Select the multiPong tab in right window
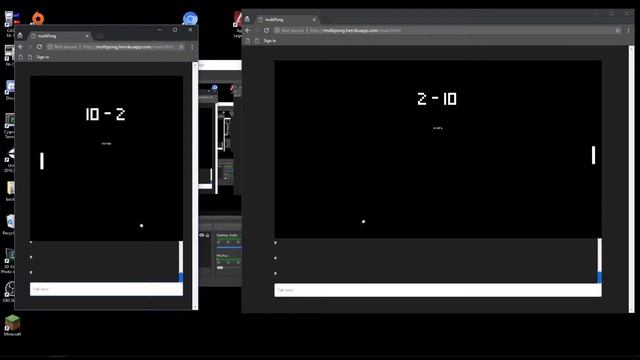The image size is (640, 360). tap(287, 20)
